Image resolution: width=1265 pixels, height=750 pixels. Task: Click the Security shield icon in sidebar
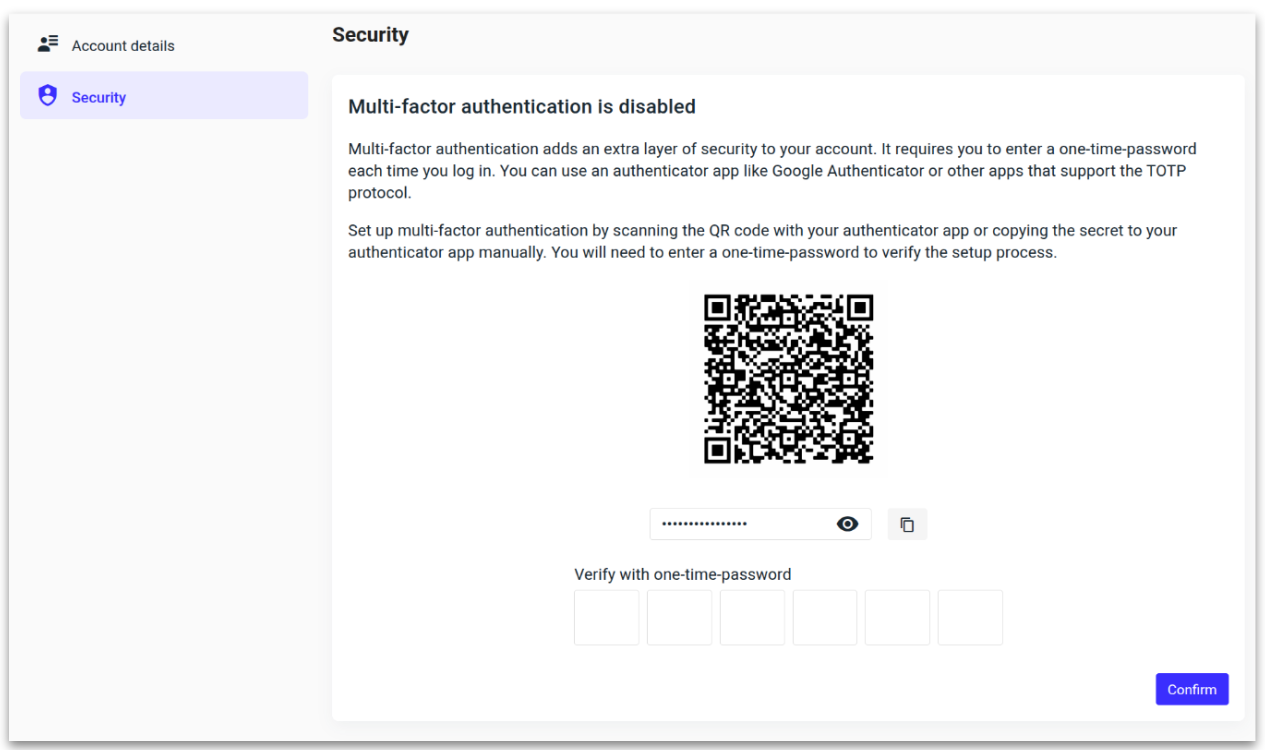pyautogui.click(x=46, y=96)
